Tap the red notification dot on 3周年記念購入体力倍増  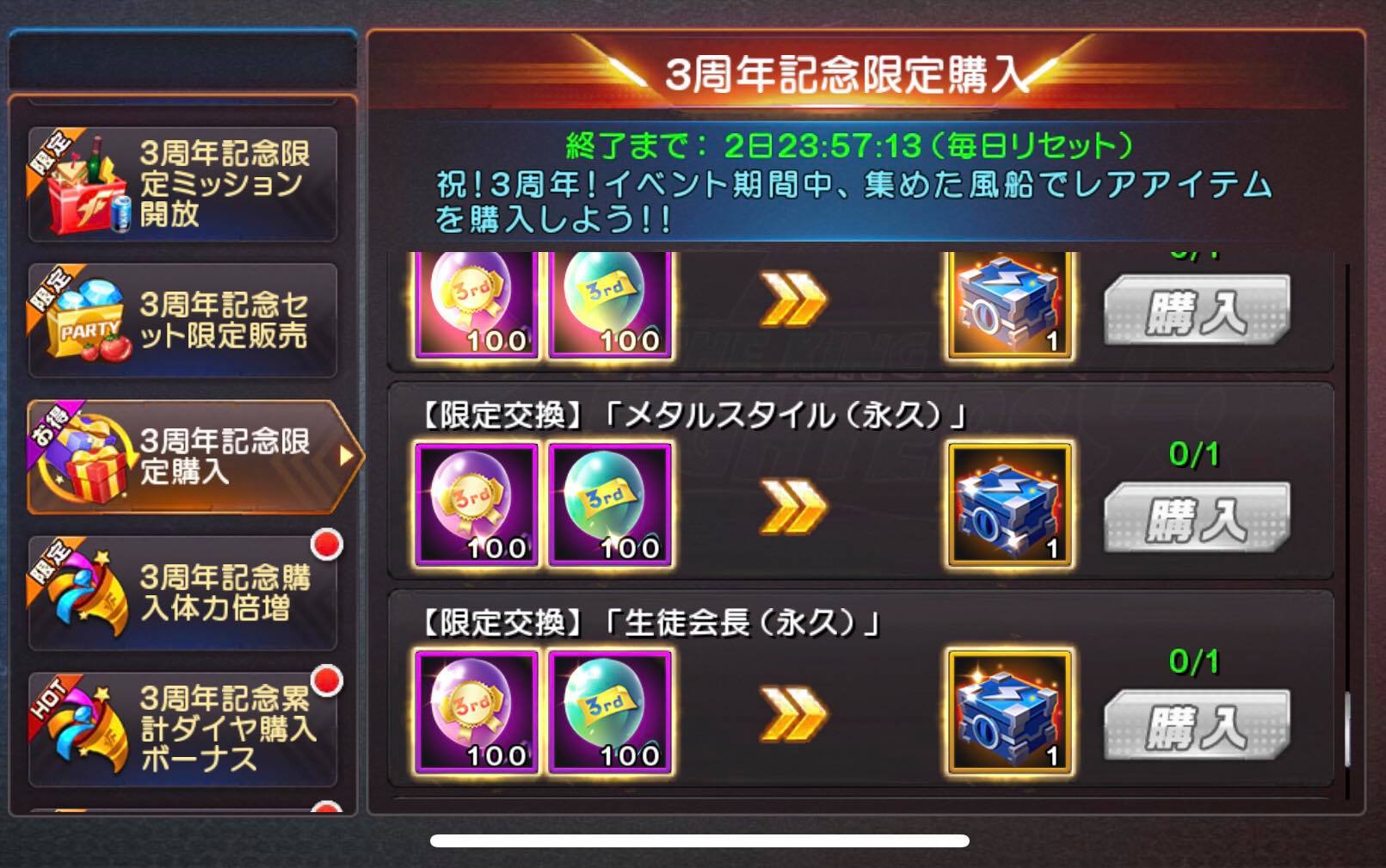pyautogui.click(x=326, y=545)
